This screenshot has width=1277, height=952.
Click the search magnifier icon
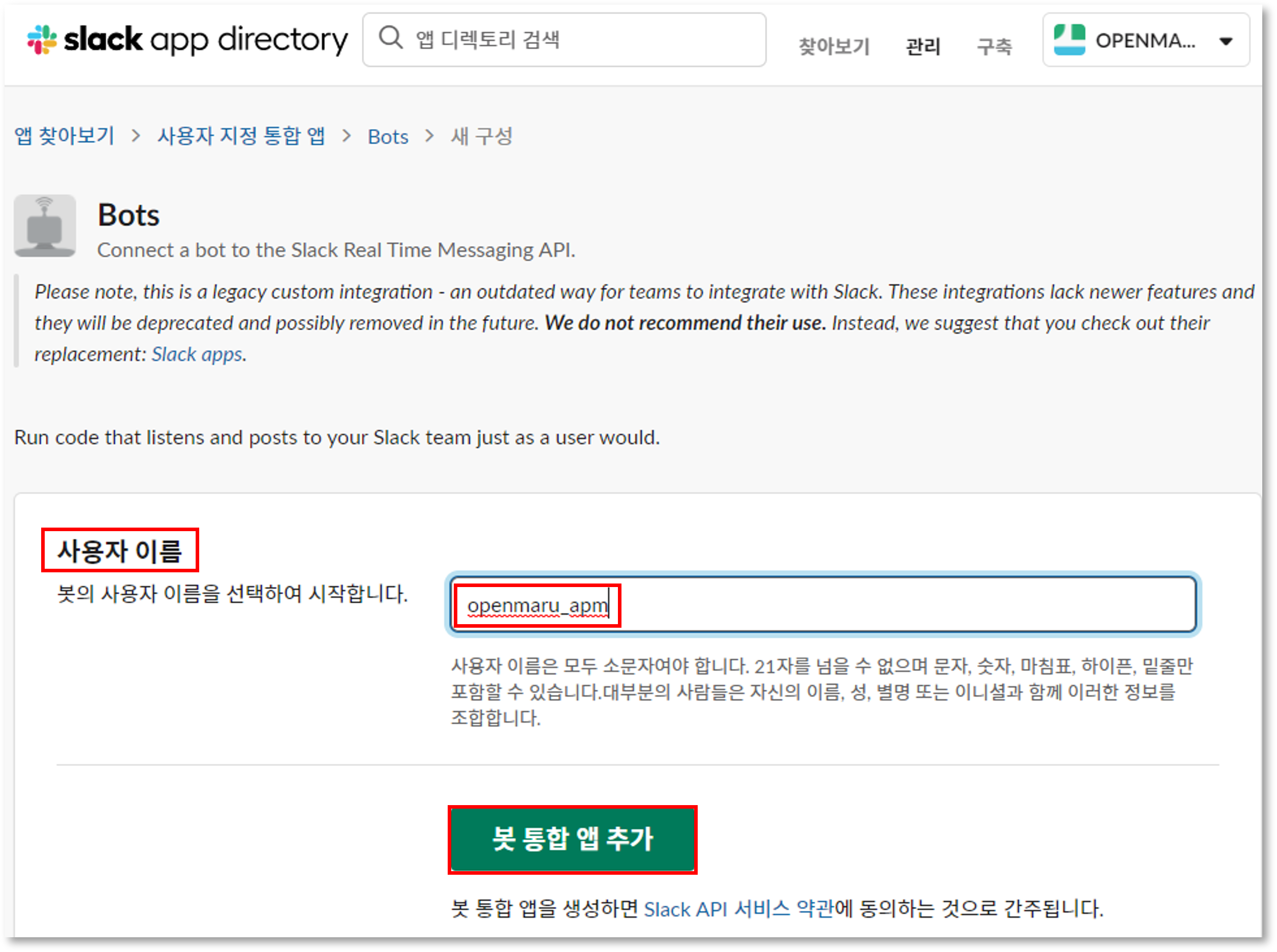pyautogui.click(x=391, y=38)
